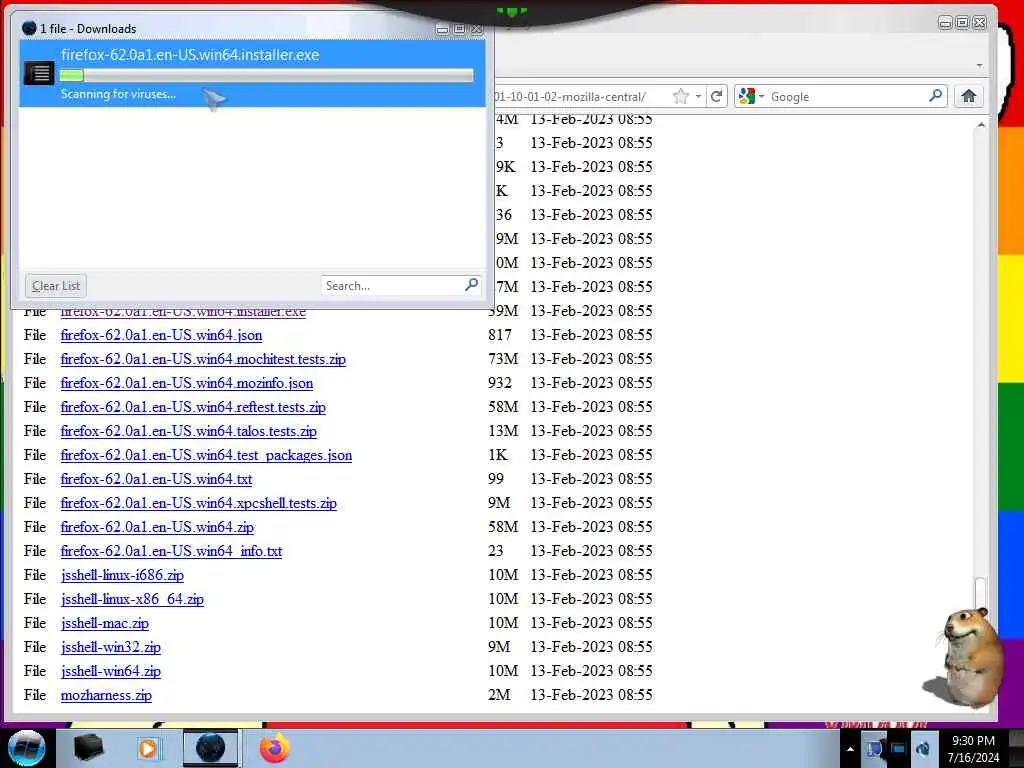The image size is (1024, 768).
Task: Go to home page with the house icon
Action: point(968,97)
